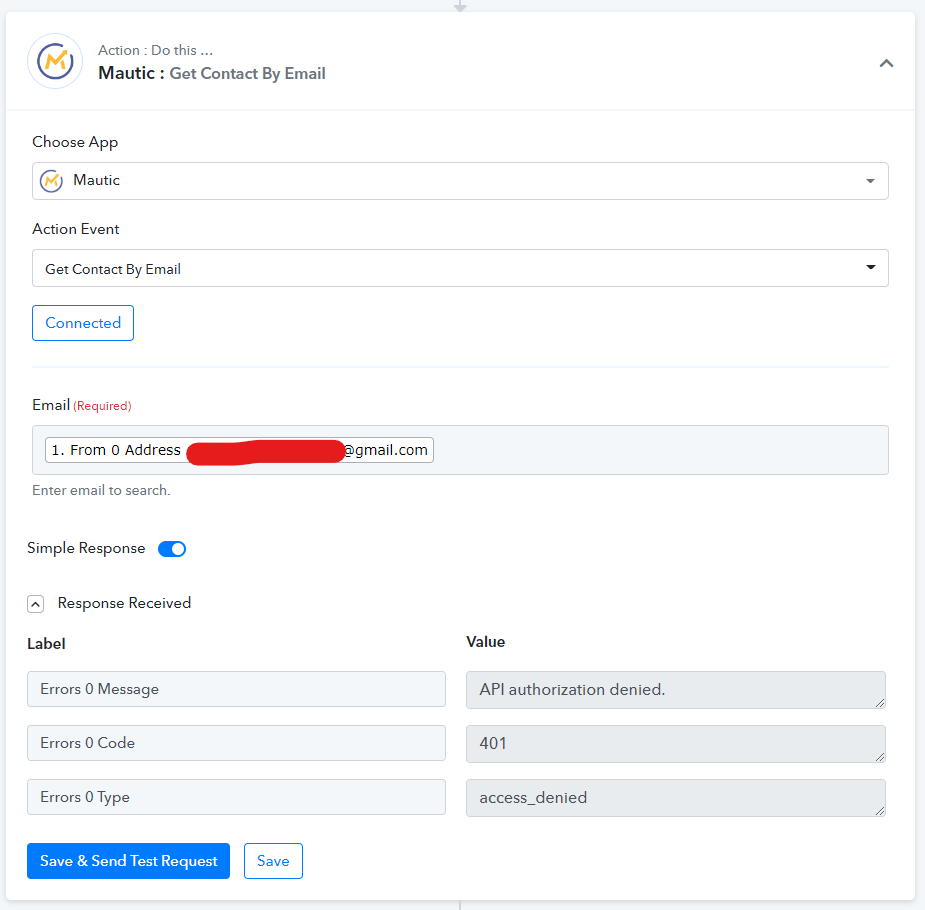
Task: Click the Errors 0 Message label field
Action: (236, 689)
